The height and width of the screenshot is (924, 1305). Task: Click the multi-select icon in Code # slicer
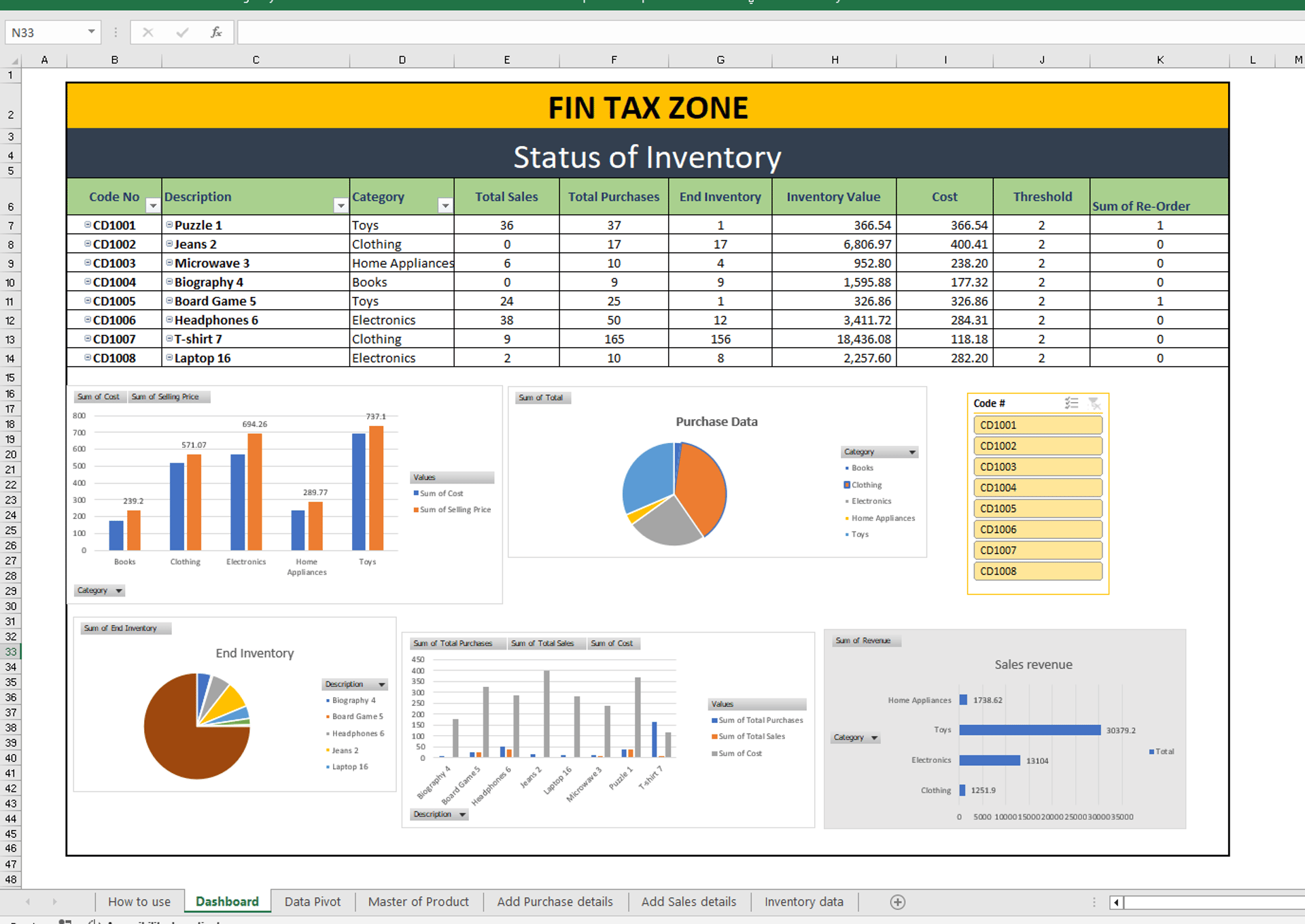(1071, 403)
